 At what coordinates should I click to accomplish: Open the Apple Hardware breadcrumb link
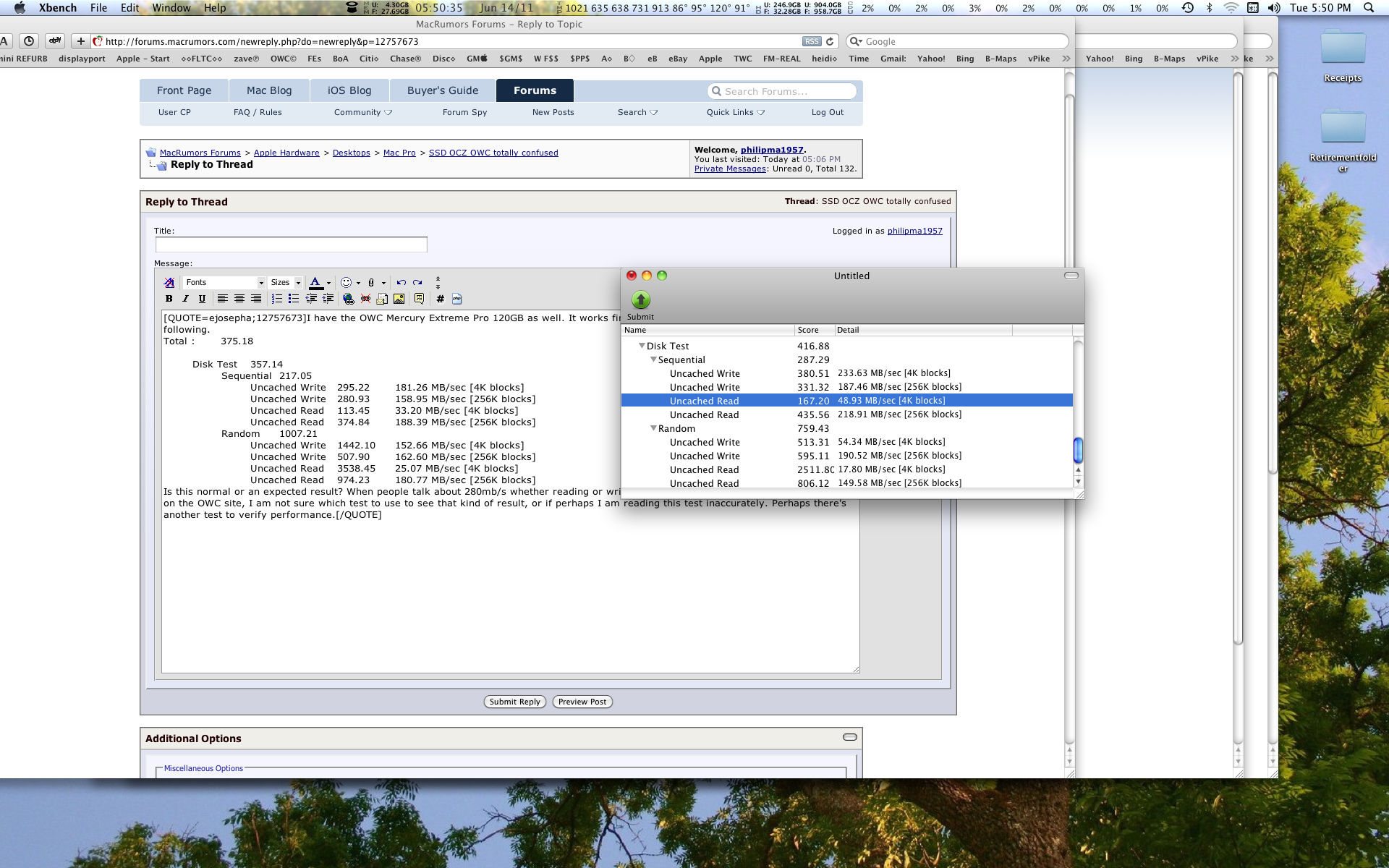click(286, 153)
